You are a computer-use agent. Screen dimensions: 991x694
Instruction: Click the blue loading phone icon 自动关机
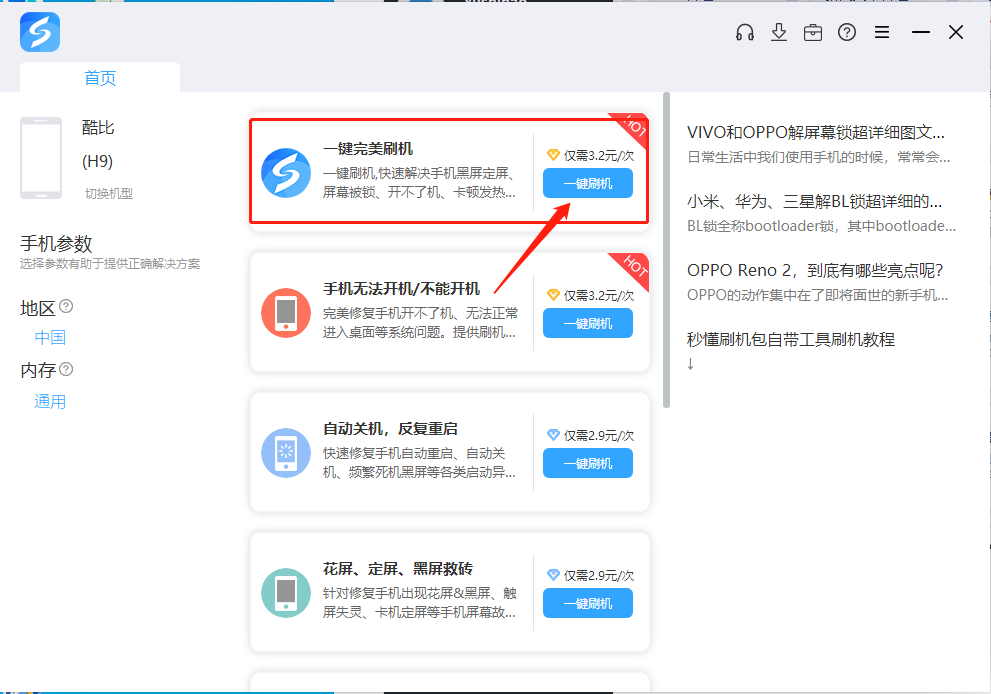pyautogui.click(x=286, y=453)
